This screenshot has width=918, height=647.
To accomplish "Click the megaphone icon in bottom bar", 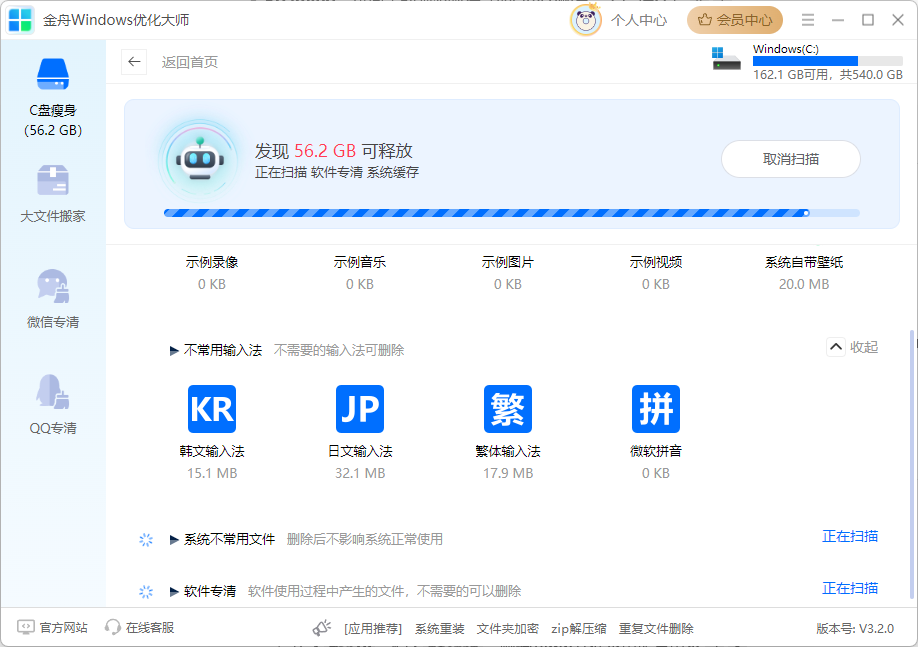I will [321, 628].
